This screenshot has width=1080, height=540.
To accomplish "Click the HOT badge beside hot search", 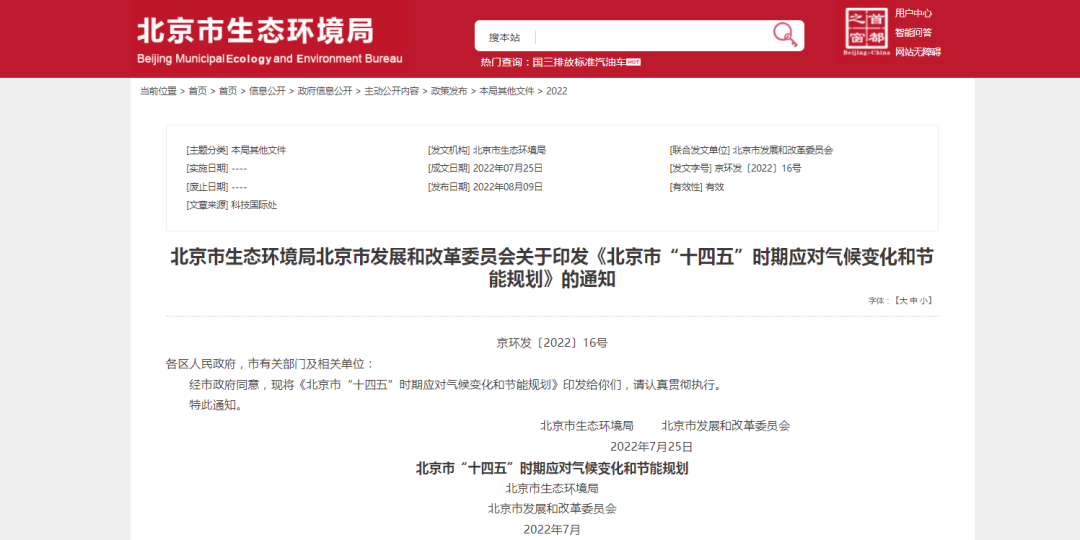I will click(633, 62).
